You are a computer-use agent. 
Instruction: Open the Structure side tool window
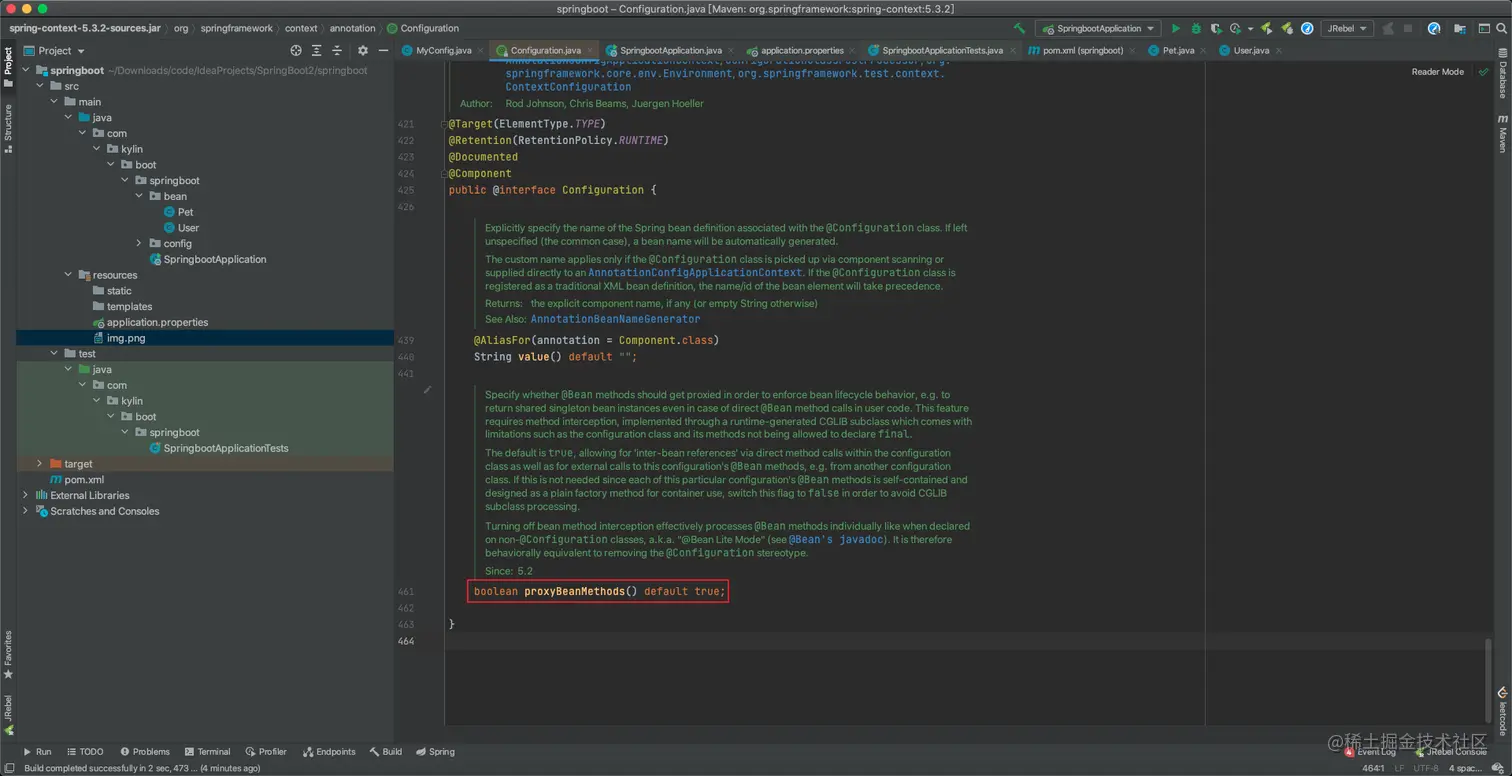[x=8, y=128]
